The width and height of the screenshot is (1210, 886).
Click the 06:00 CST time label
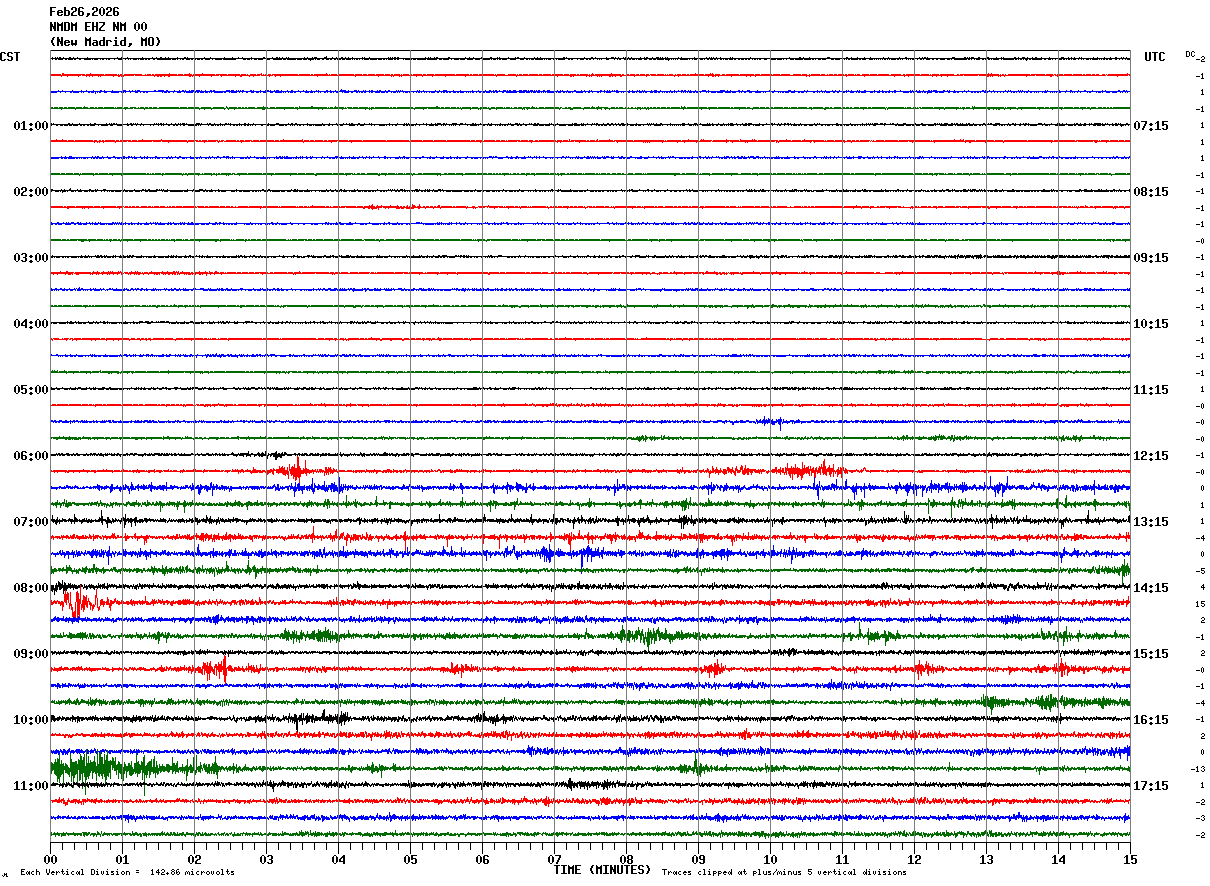(x=31, y=456)
